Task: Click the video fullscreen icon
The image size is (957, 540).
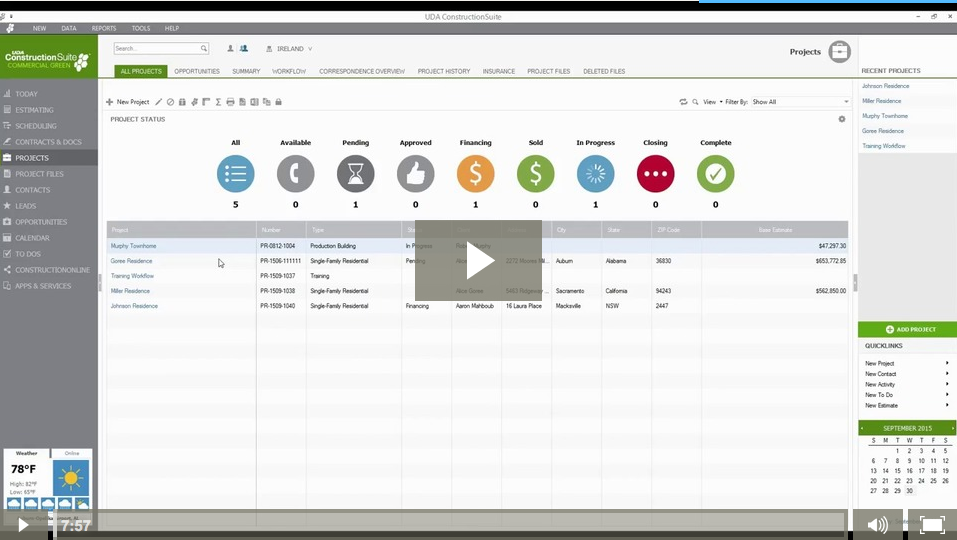Action: [931, 525]
